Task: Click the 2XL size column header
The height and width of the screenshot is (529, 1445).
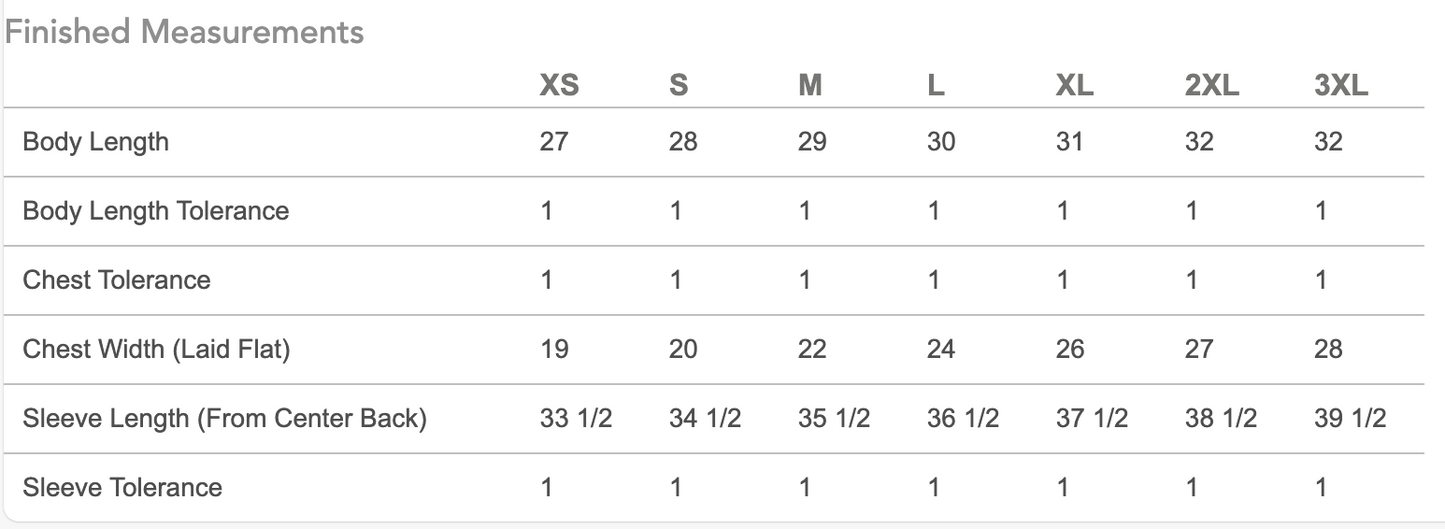Action: click(x=1212, y=86)
